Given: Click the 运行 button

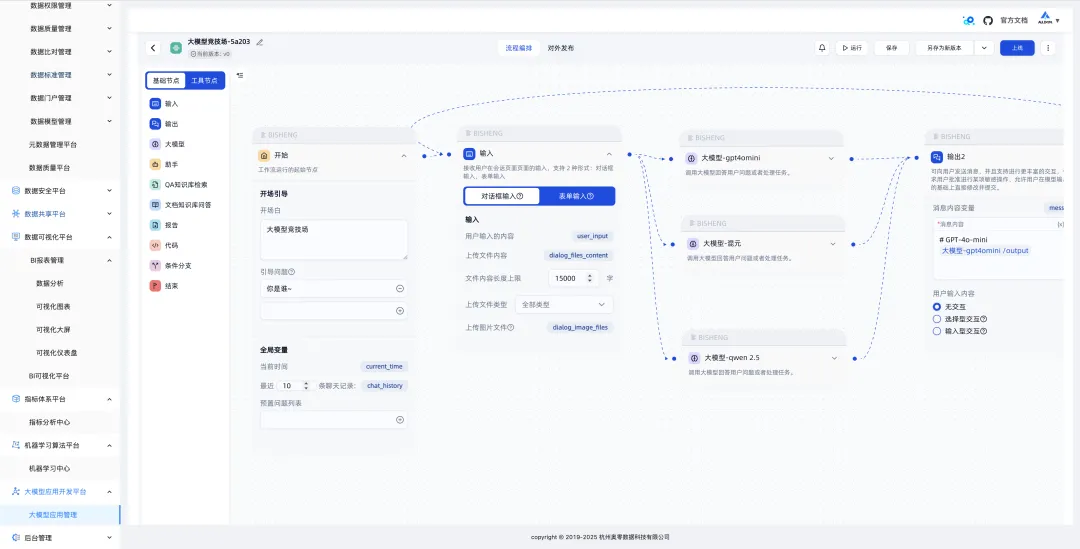Looking at the screenshot, I should [852, 48].
